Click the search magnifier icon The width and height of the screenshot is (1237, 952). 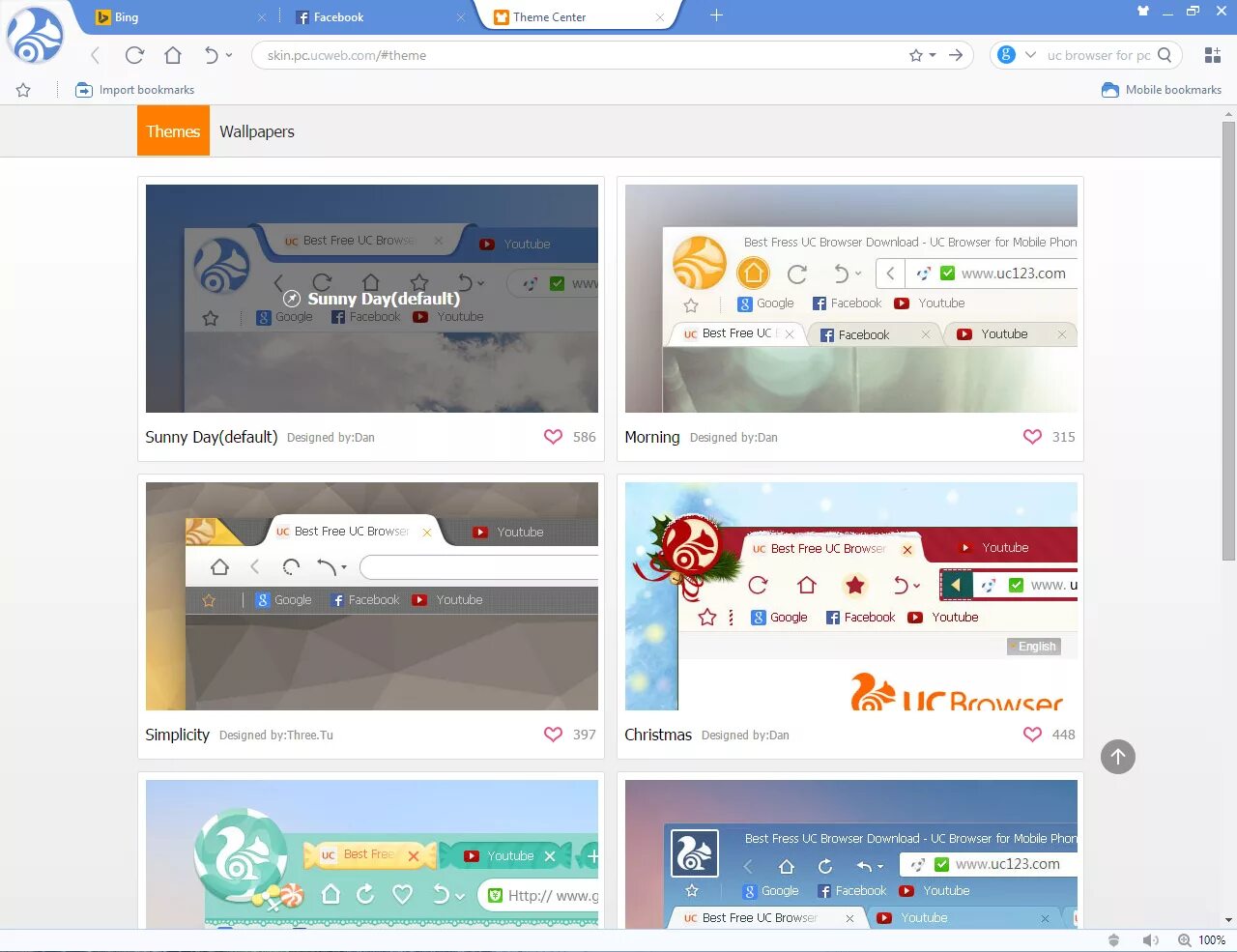pyautogui.click(x=1165, y=55)
